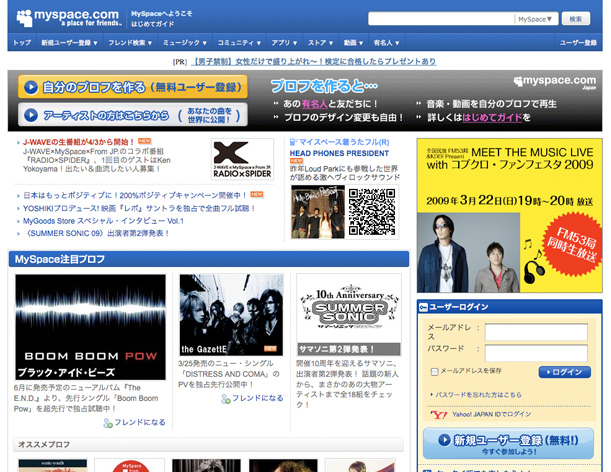Open MyGoods Store スペシャル・インタビュー Vol.1 link

(103, 221)
